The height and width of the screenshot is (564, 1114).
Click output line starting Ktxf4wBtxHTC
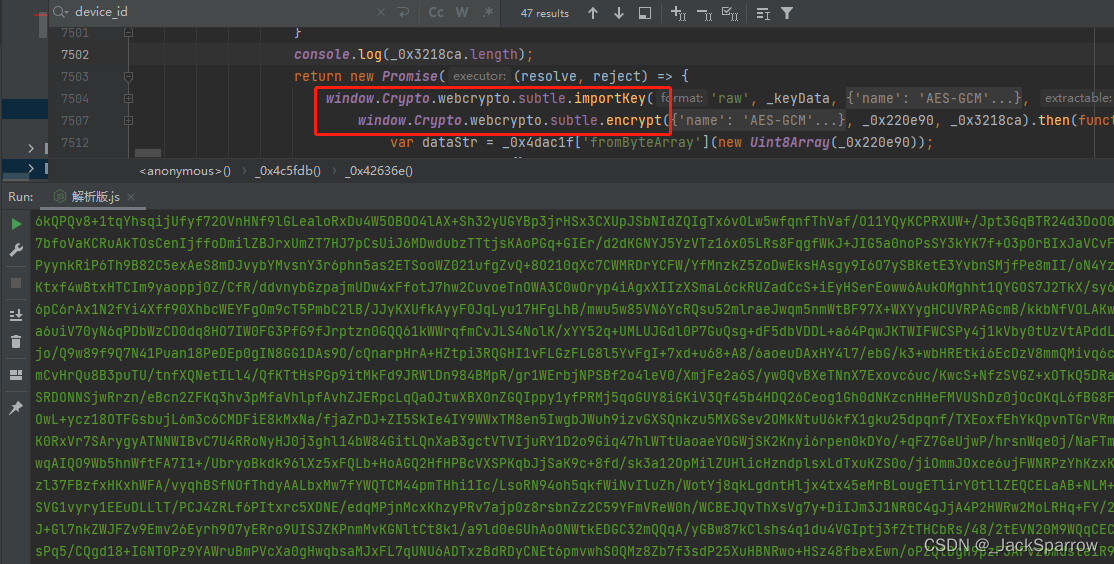(574, 287)
